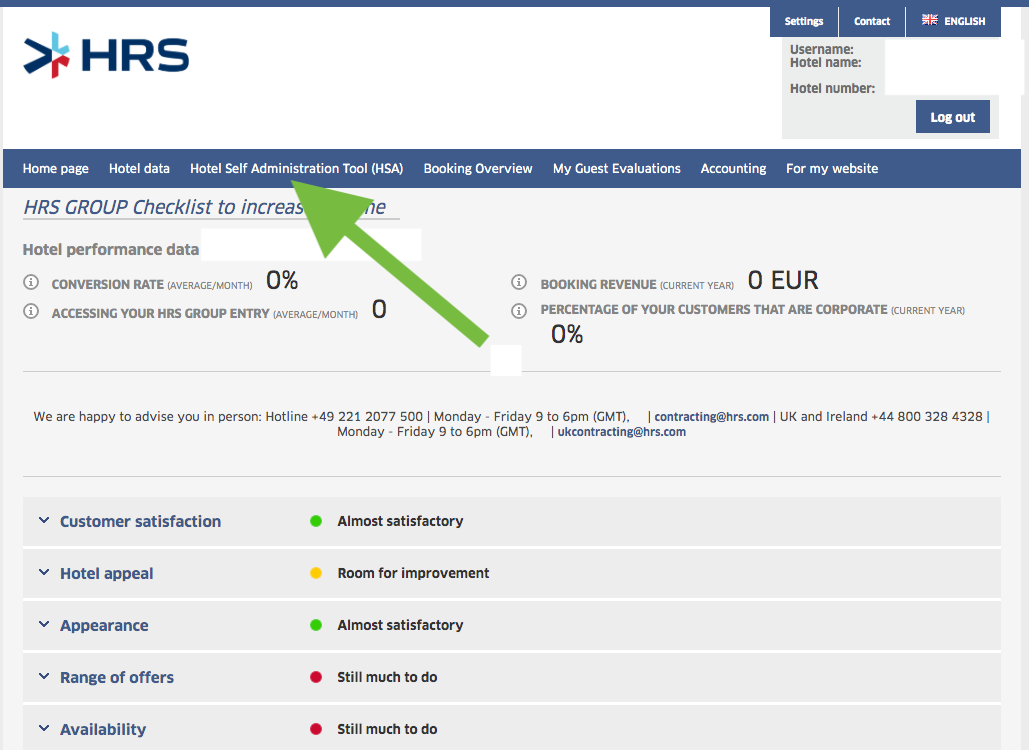The height and width of the screenshot is (750, 1029).
Task: Click Hotel appeal section title
Action: point(106,573)
